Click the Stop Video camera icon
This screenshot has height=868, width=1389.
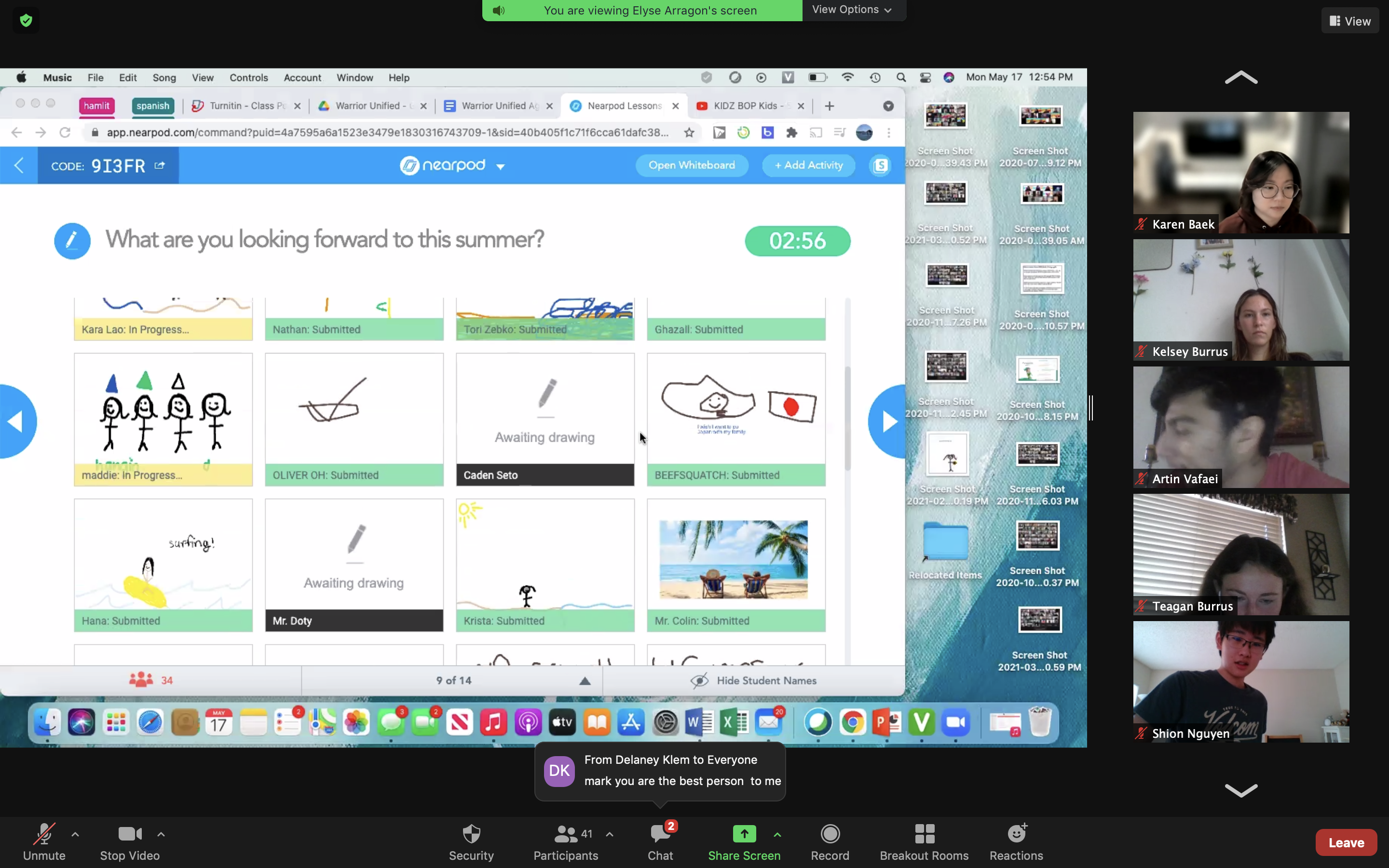pos(130,834)
